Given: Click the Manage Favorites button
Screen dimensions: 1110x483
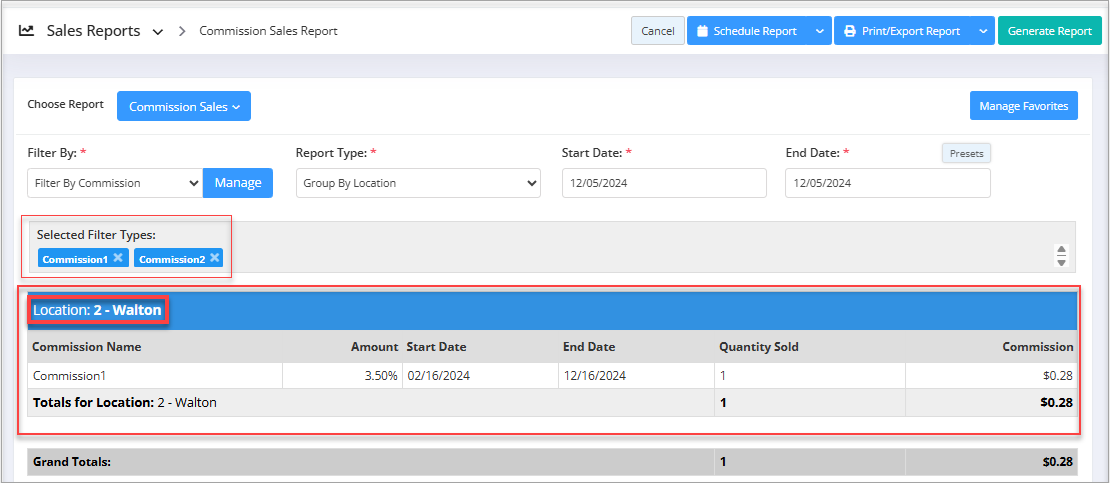Looking at the screenshot, I should pos(1023,106).
